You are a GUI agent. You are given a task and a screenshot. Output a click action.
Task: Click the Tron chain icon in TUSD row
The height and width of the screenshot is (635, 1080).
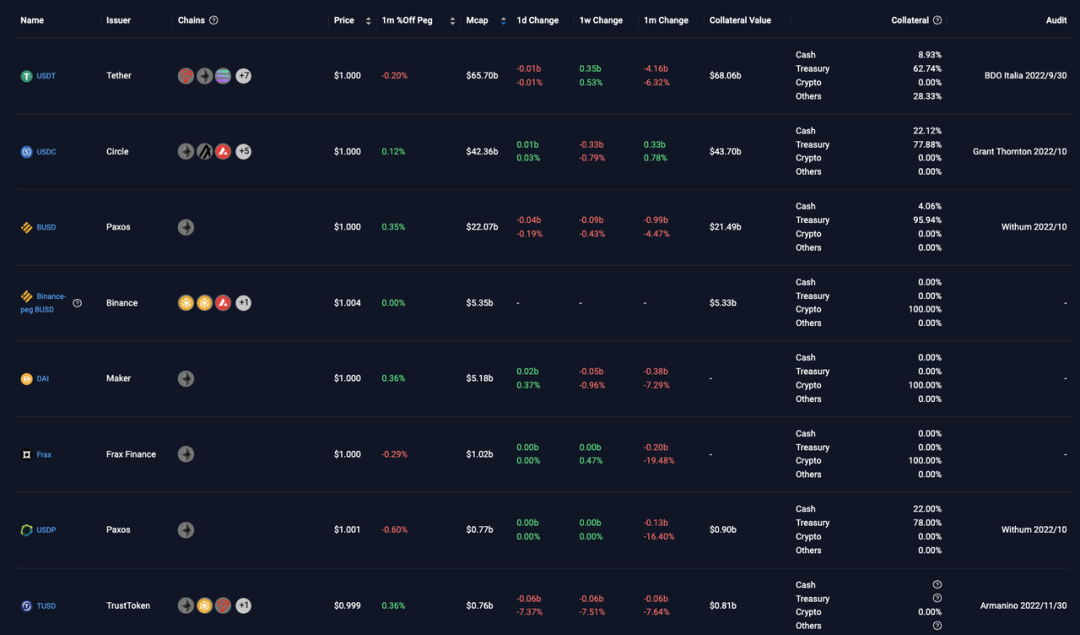tap(223, 606)
